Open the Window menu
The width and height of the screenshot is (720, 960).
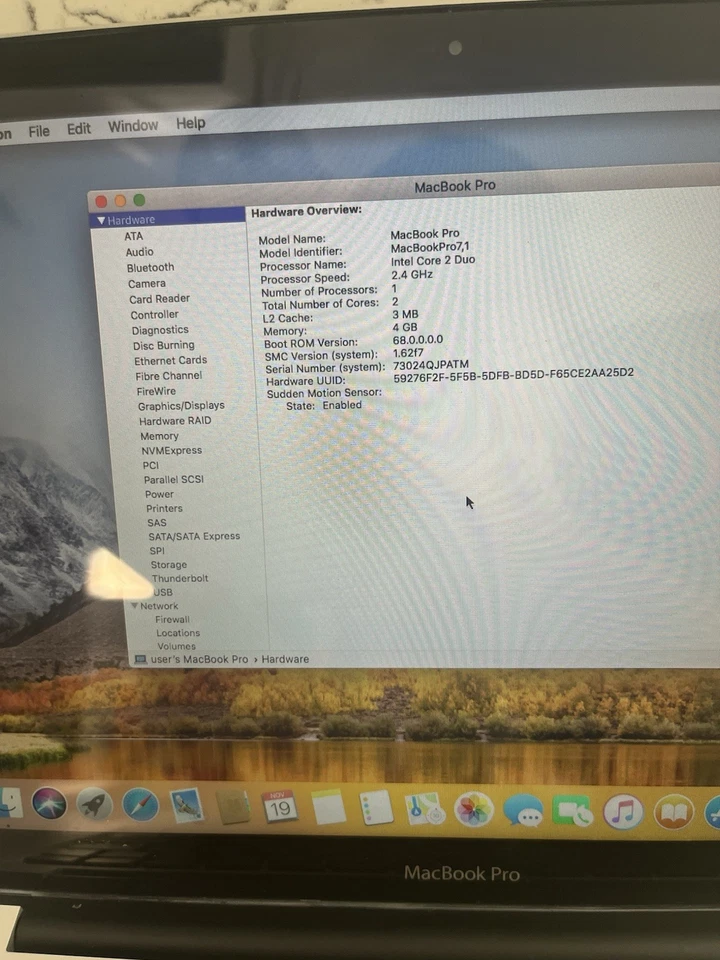click(133, 126)
